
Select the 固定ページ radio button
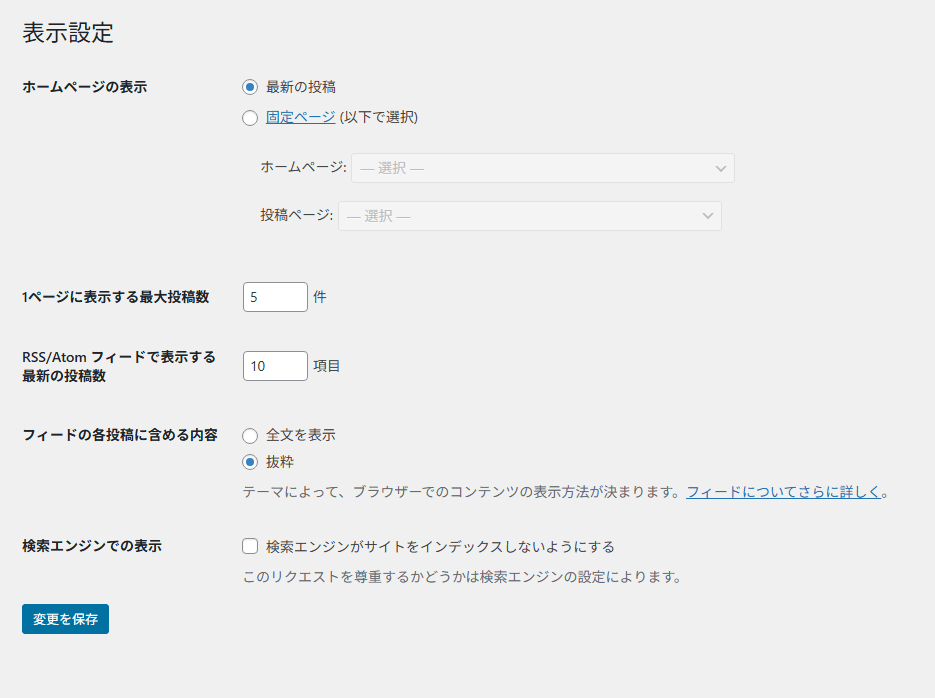[x=250, y=118]
